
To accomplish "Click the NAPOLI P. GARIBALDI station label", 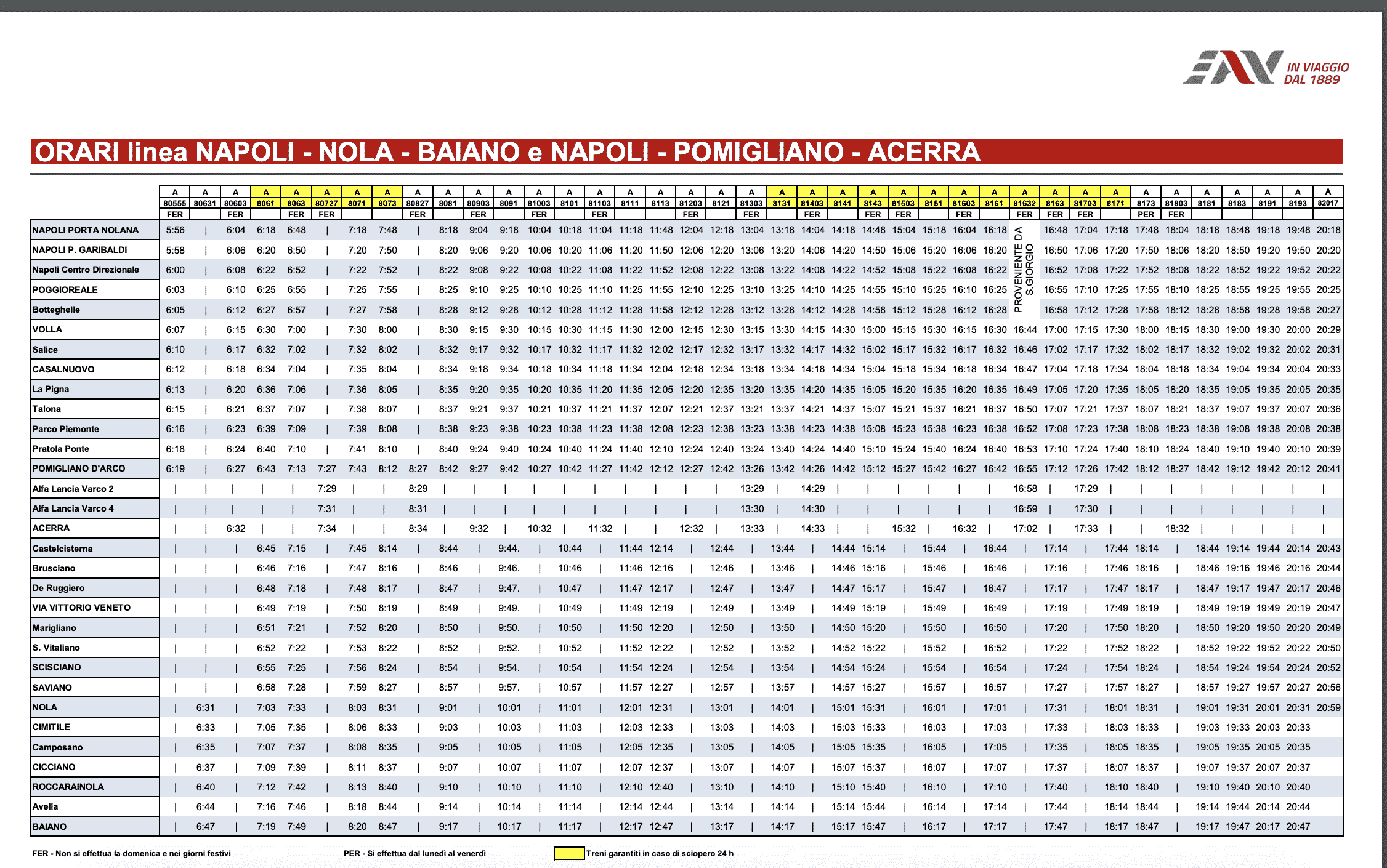I will pyautogui.click(x=80, y=250).
